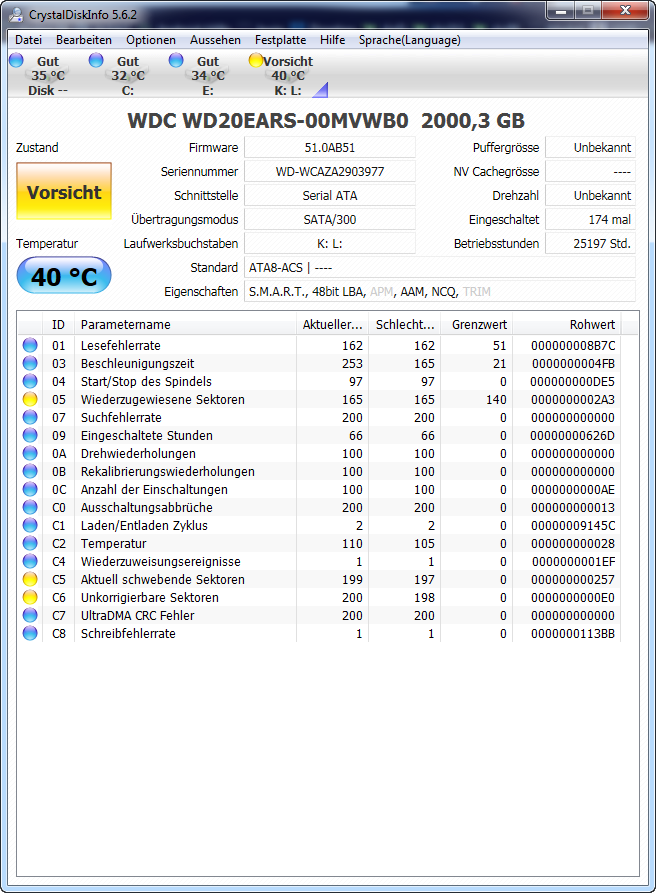
Task: Click yellow icon for Unkorrigierbare Sektoren
Action: (30, 597)
